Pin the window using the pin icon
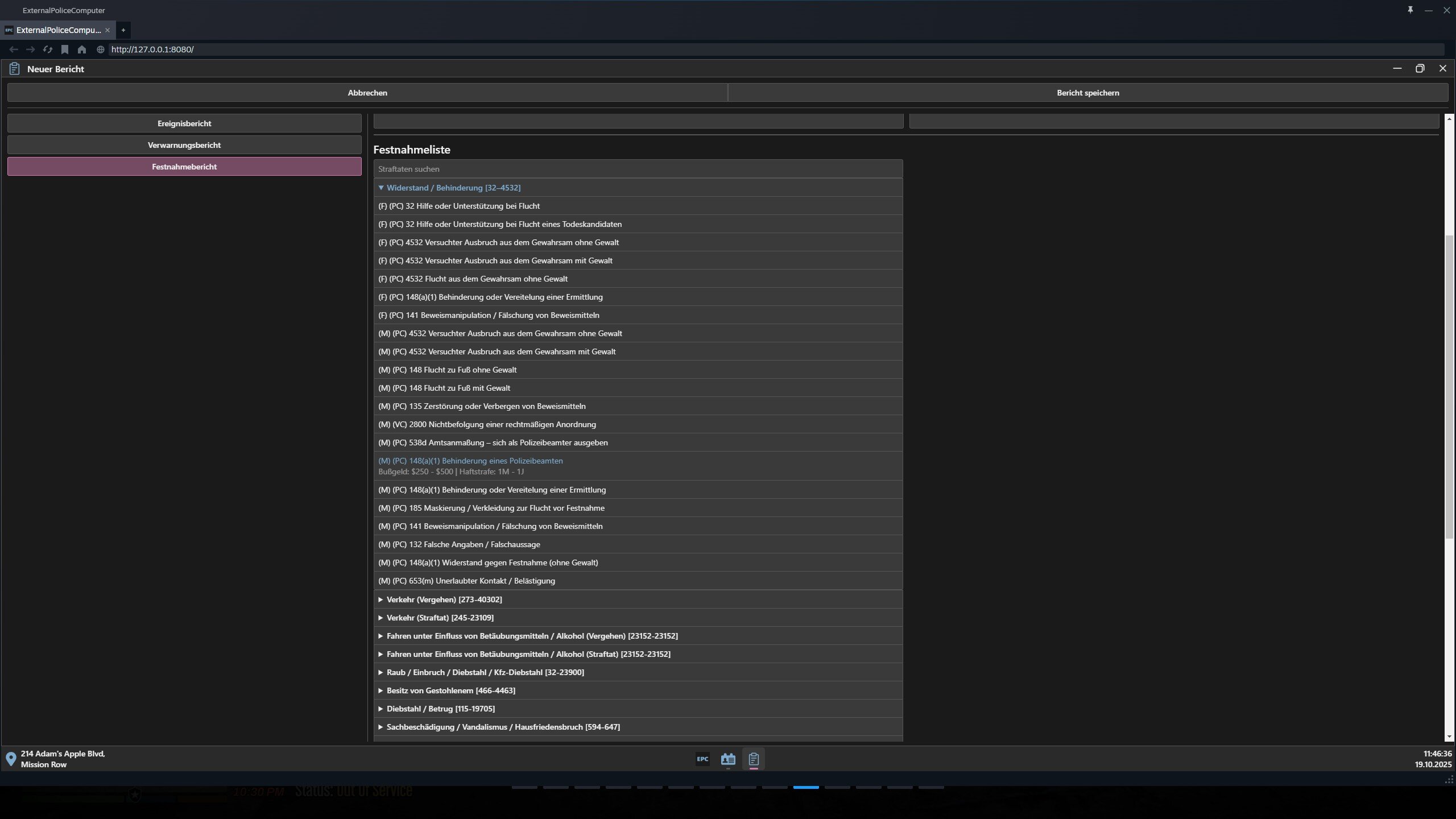This screenshot has height=819, width=1456. pyautogui.click(x=1410, y=10)
